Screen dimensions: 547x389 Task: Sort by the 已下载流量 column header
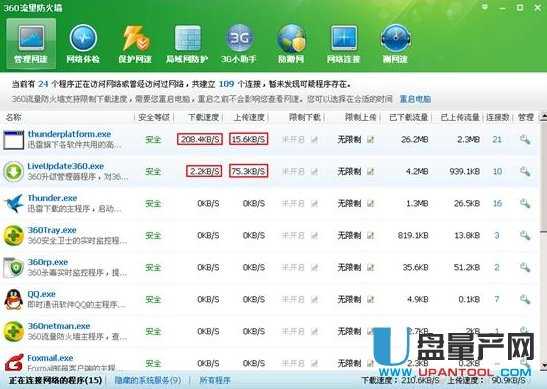(x=409, y=117)
